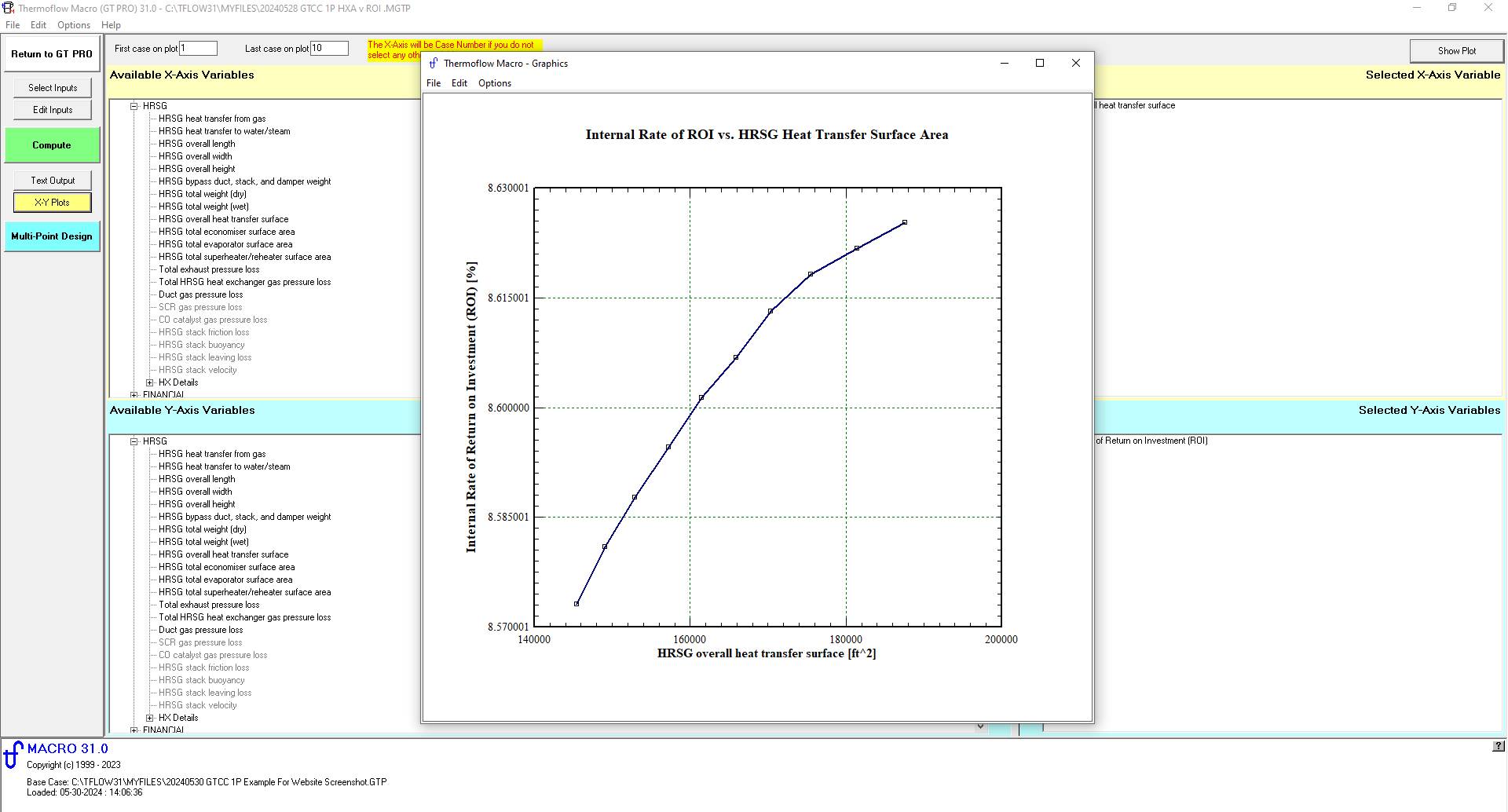Select HRSG overall heat transfer surface X-Axis item

[224, 219]
